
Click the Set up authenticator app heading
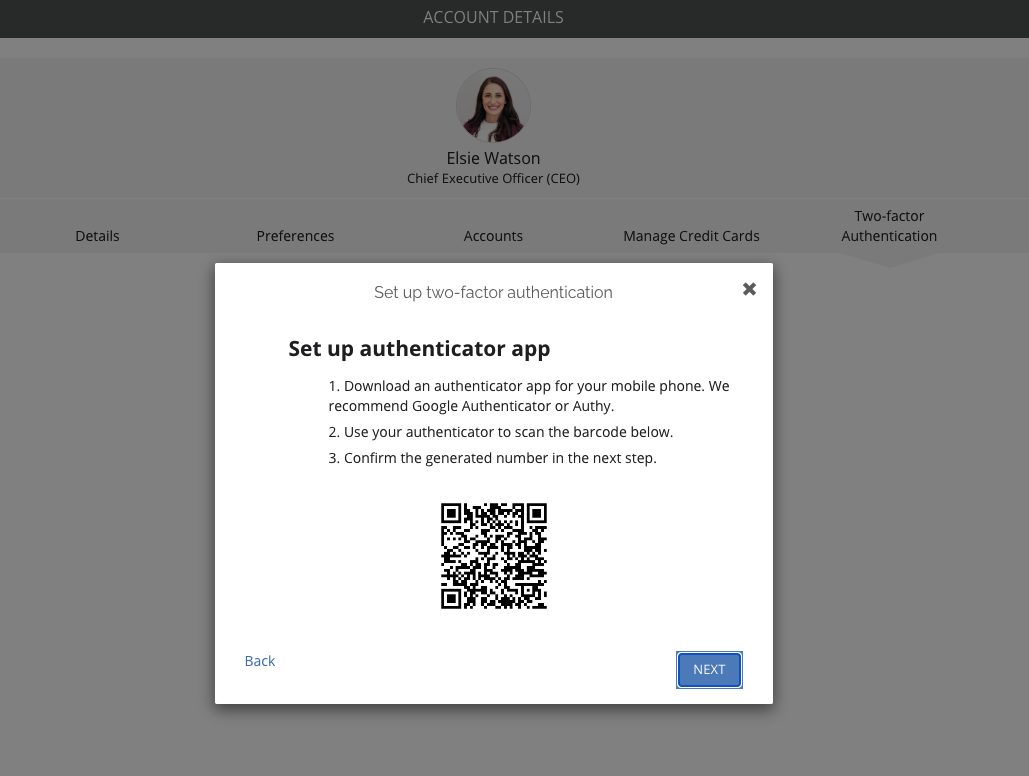[419, 349]
